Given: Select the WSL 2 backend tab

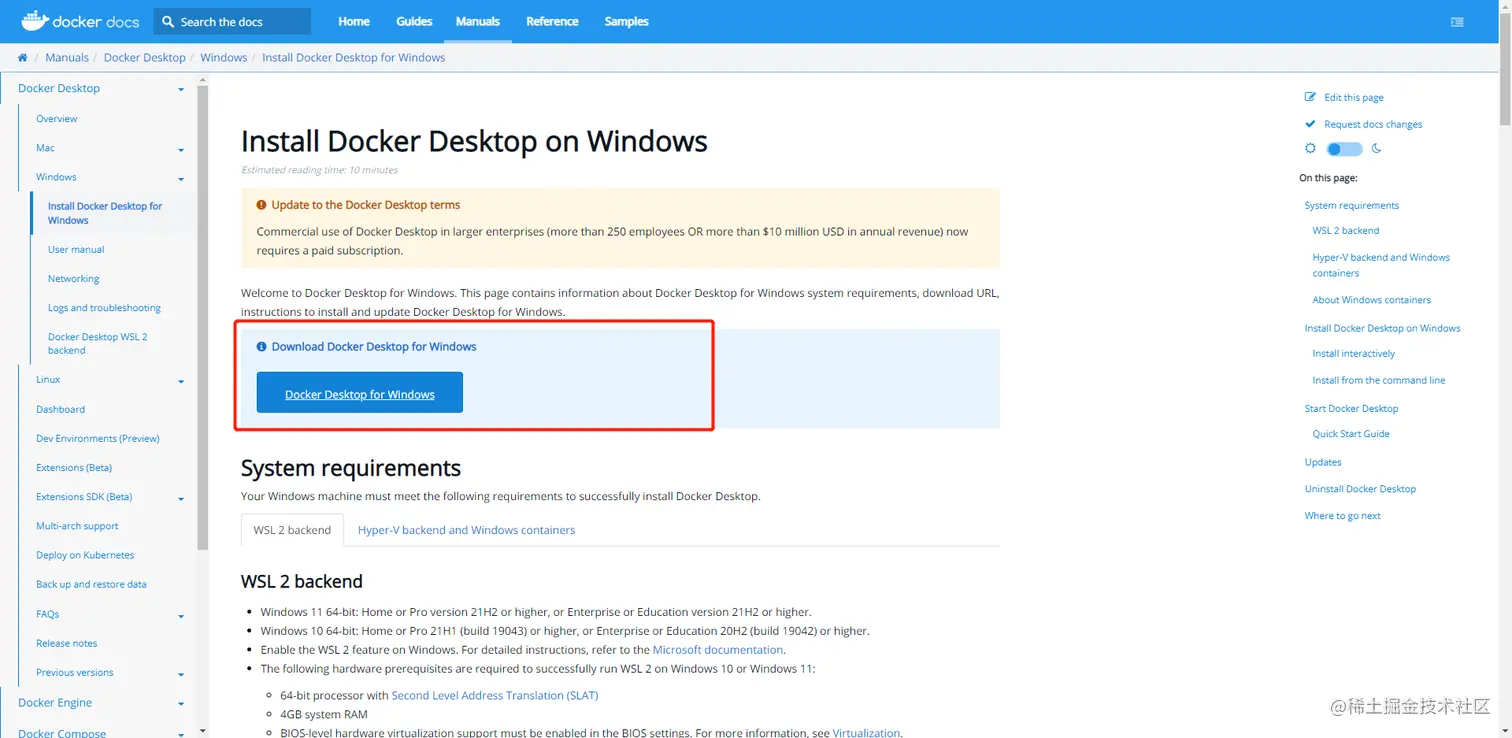Looking at the screenshot, I should 292,530.
